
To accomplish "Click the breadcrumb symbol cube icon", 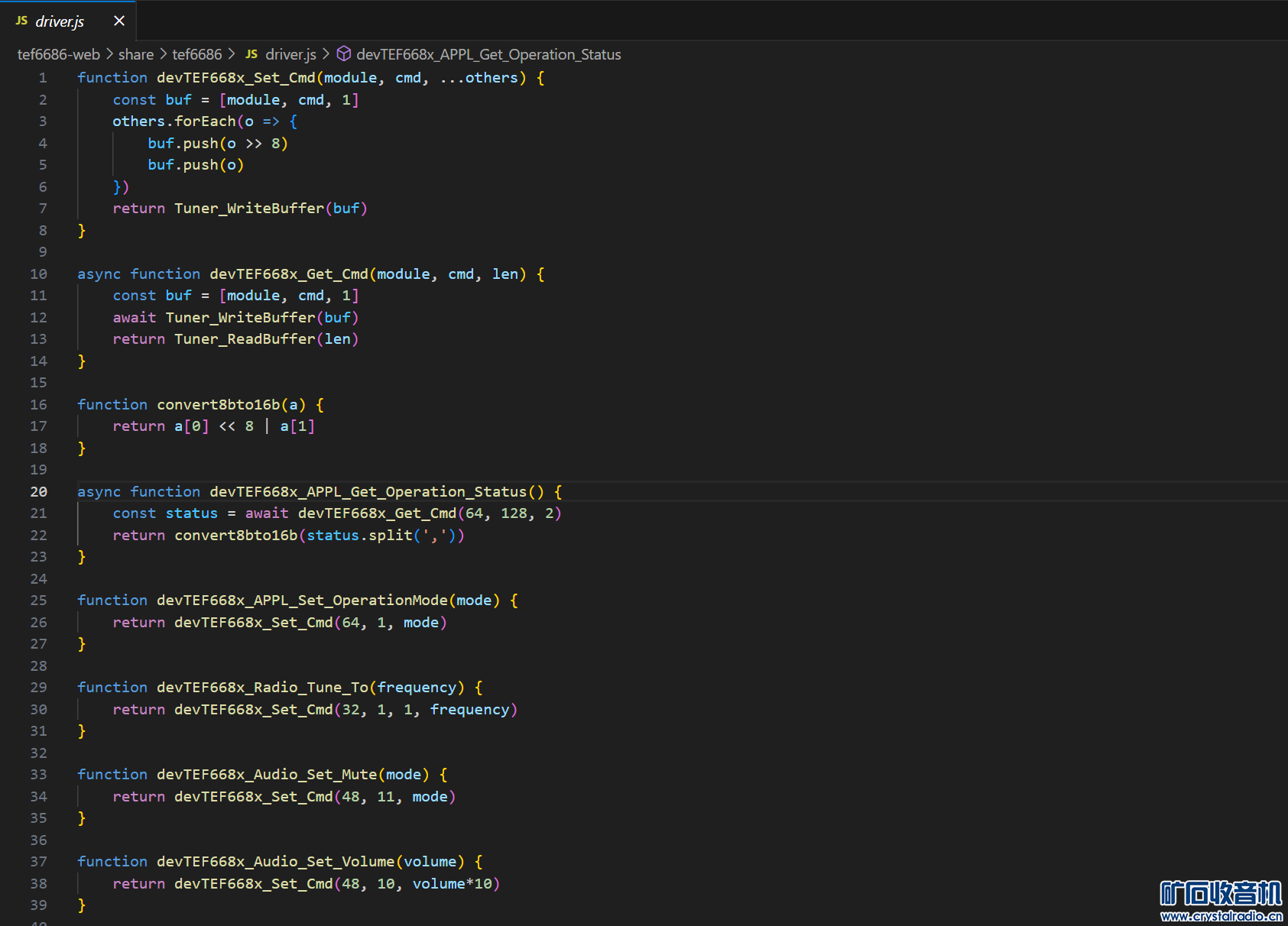I will click(x=344, y=53).
